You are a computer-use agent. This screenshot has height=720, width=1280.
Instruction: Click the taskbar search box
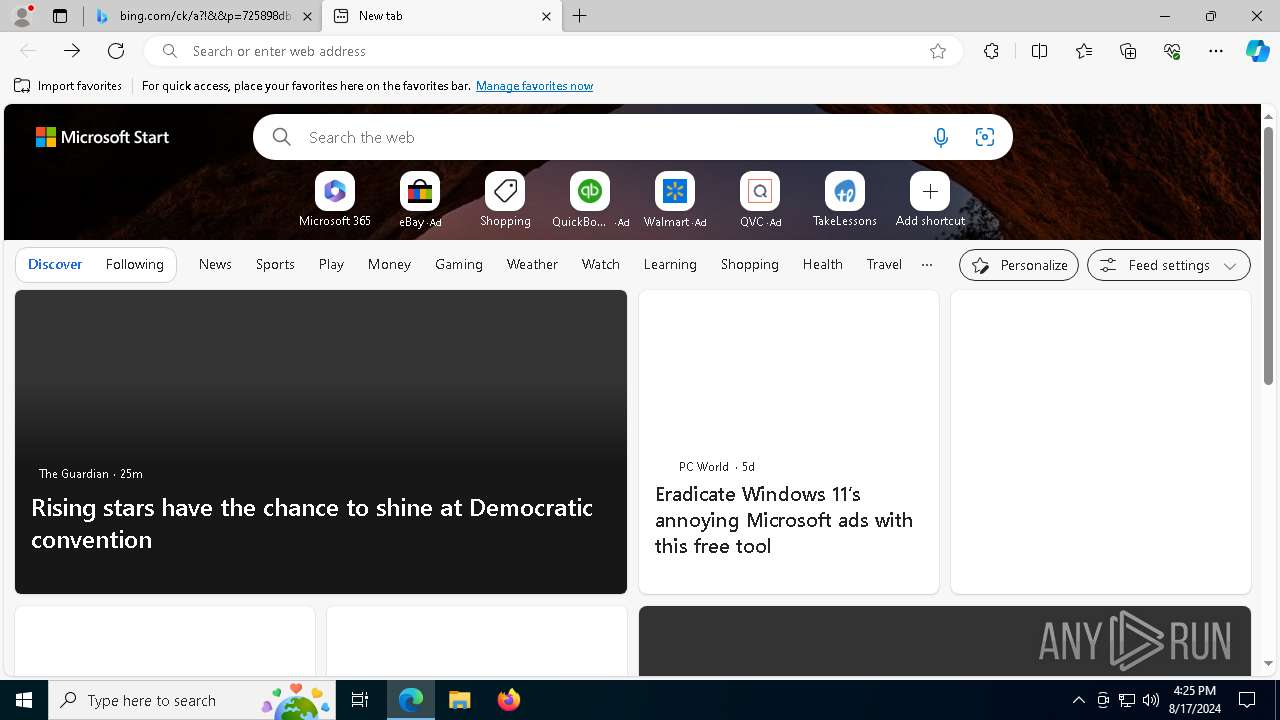193,700
